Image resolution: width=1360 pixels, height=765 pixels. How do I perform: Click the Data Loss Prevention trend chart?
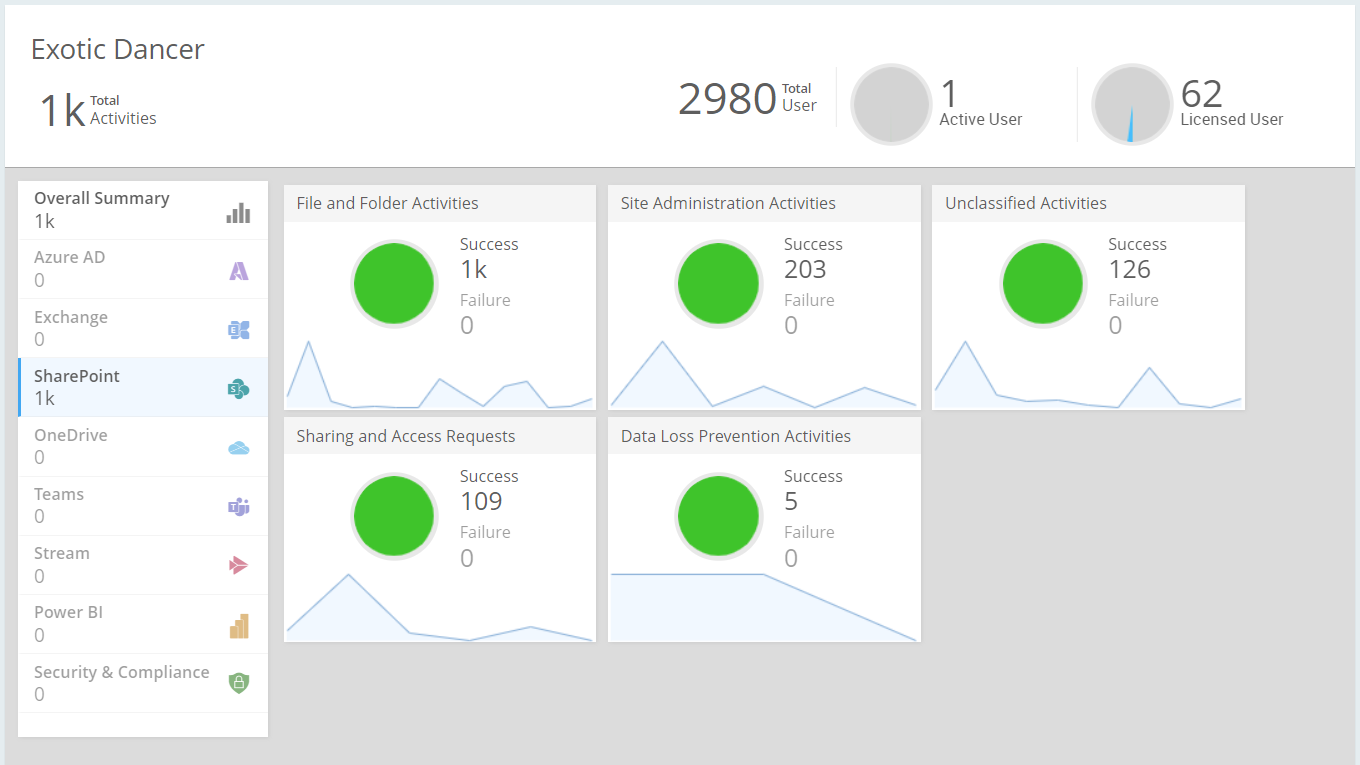pyautogui.click(x=764, y=606)
